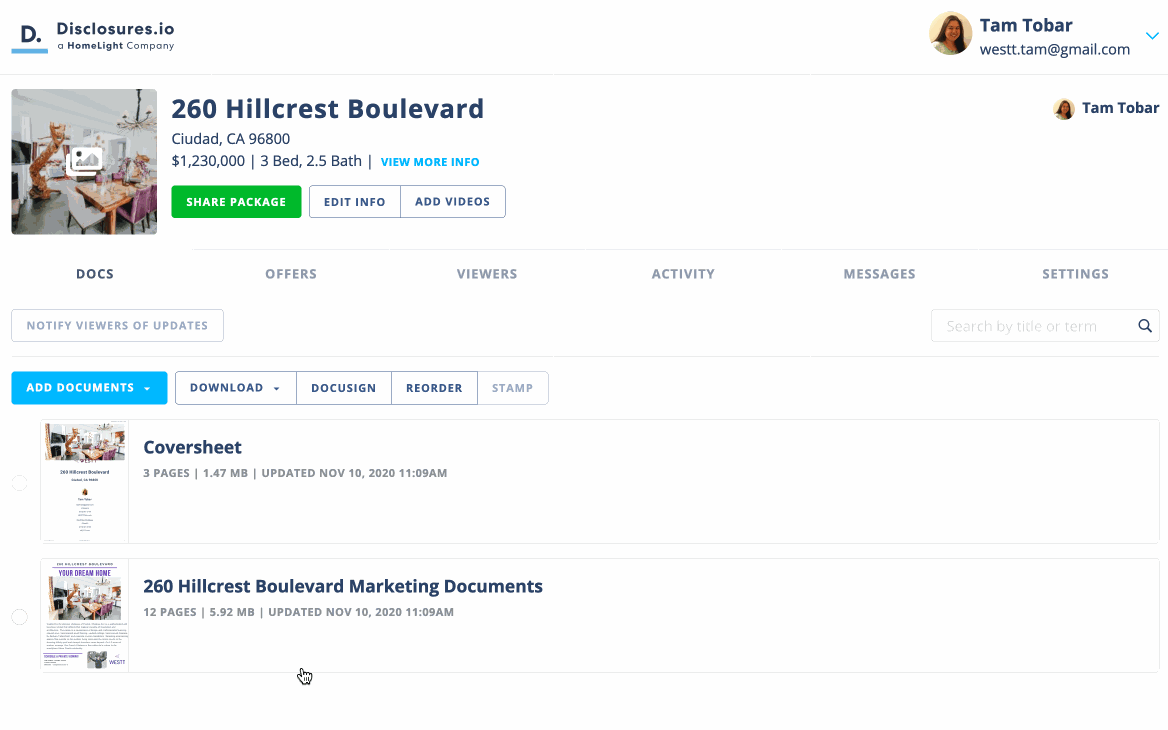1168x730 pixels.
Task: Select the STAMP tool
Action: tap(512, 388)
